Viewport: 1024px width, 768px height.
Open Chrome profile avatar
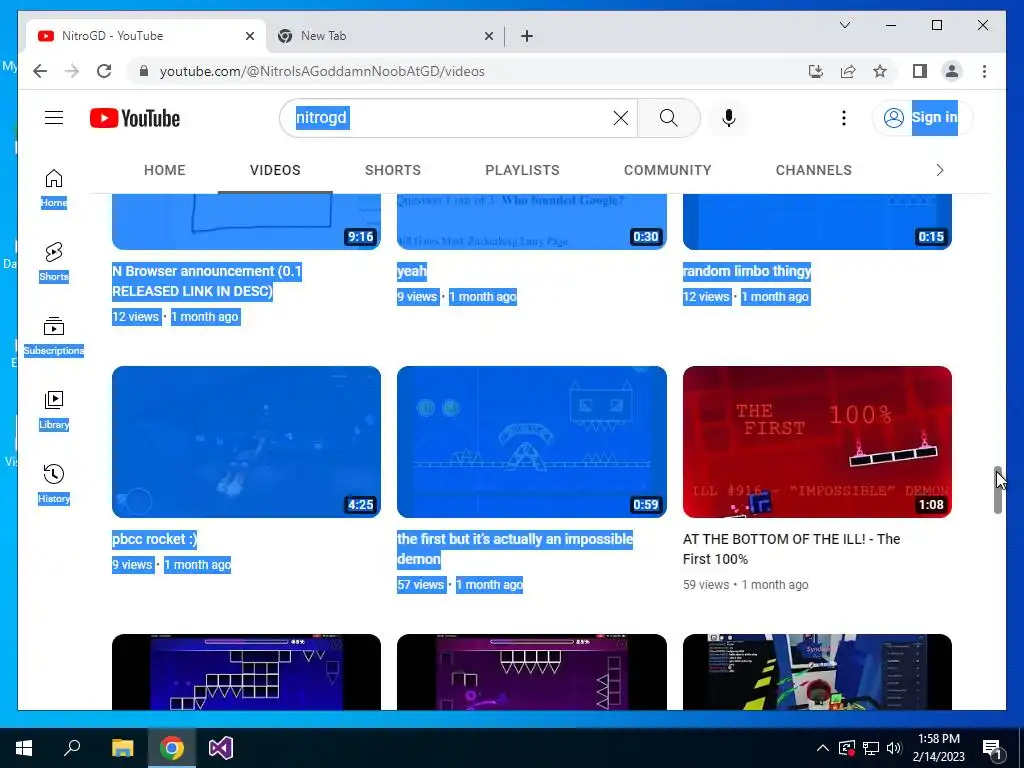(952, 71)
